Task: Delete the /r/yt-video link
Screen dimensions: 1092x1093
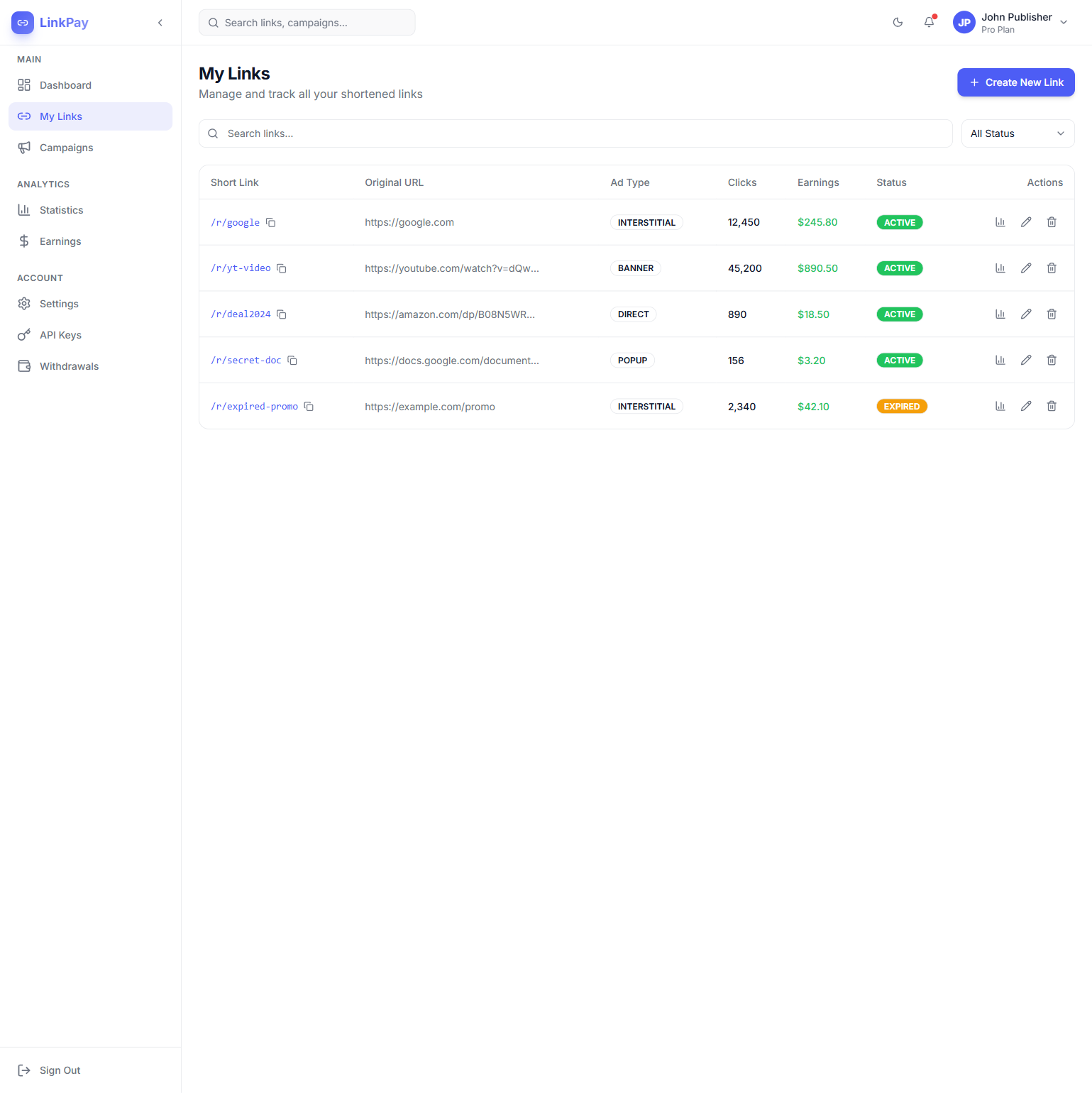Action: (x=1052, y=268)
